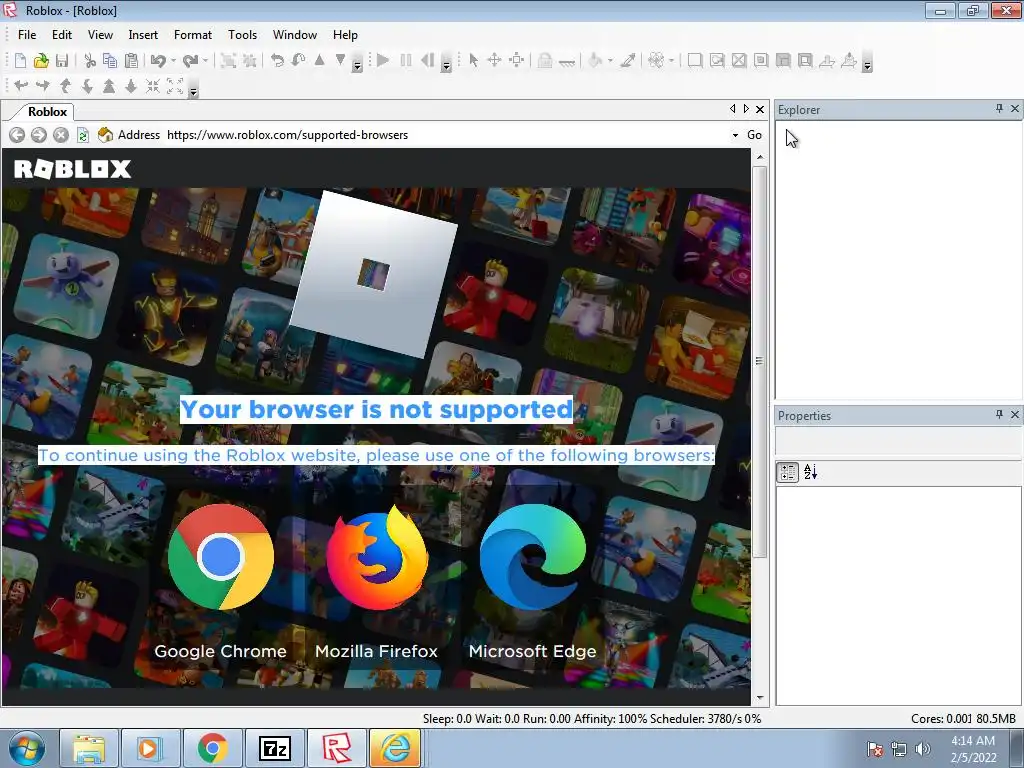1024x768 pixels.
Task: Select the arrow pointer Select tool
Action: pyautogui.click(x=473, y=61)
